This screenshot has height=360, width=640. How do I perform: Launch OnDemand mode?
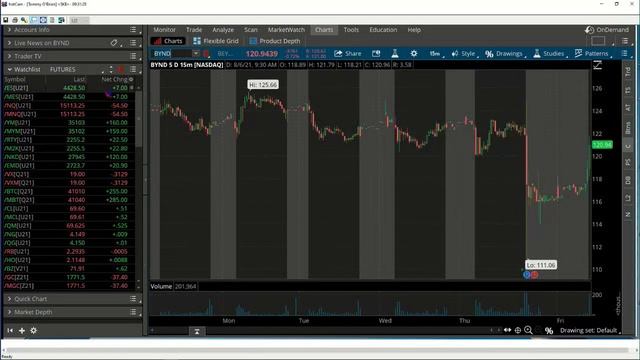pyautogui.click(x=607, y=30)
